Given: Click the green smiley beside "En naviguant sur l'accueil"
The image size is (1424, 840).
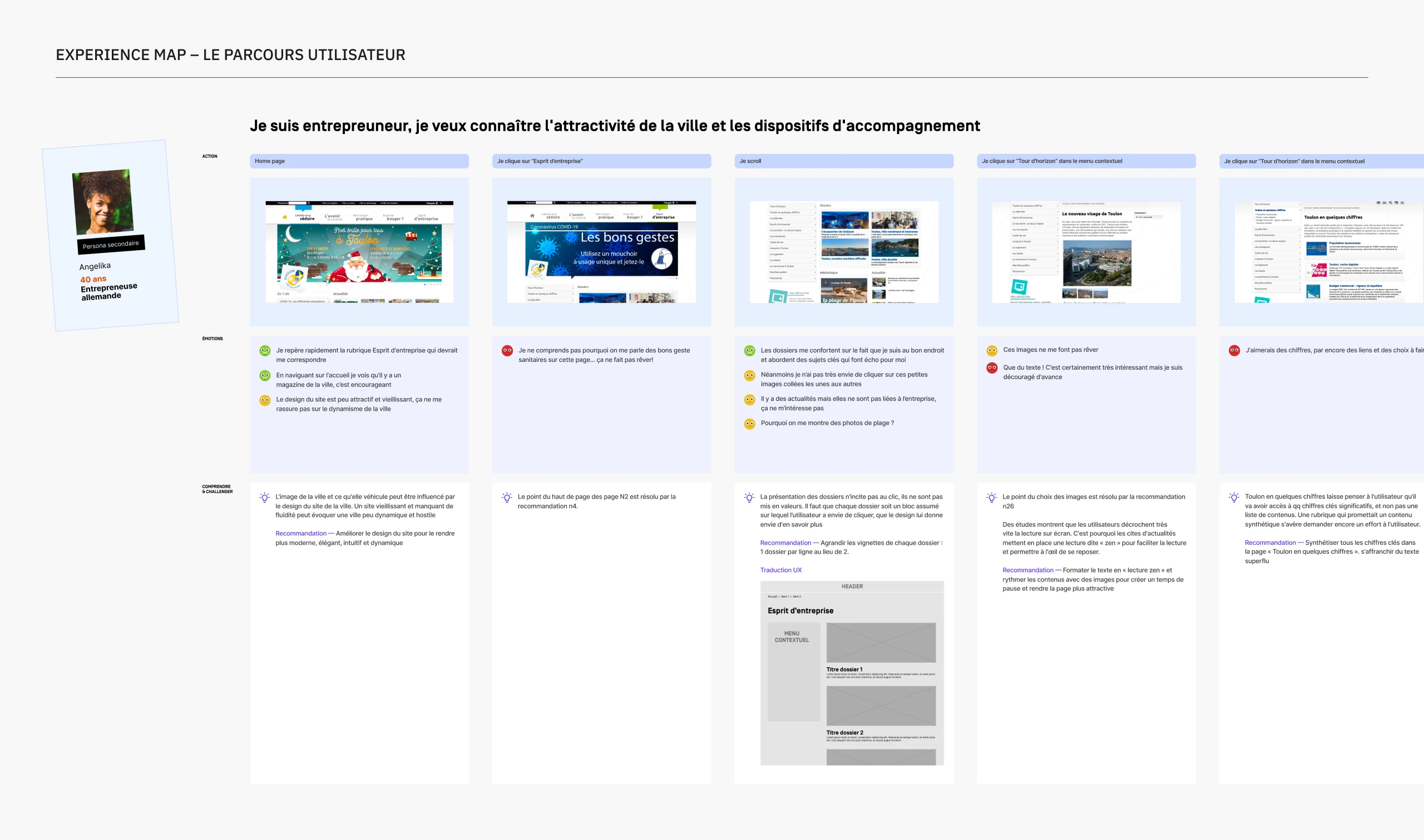Looking at the screenshot, I should point(264,375).
